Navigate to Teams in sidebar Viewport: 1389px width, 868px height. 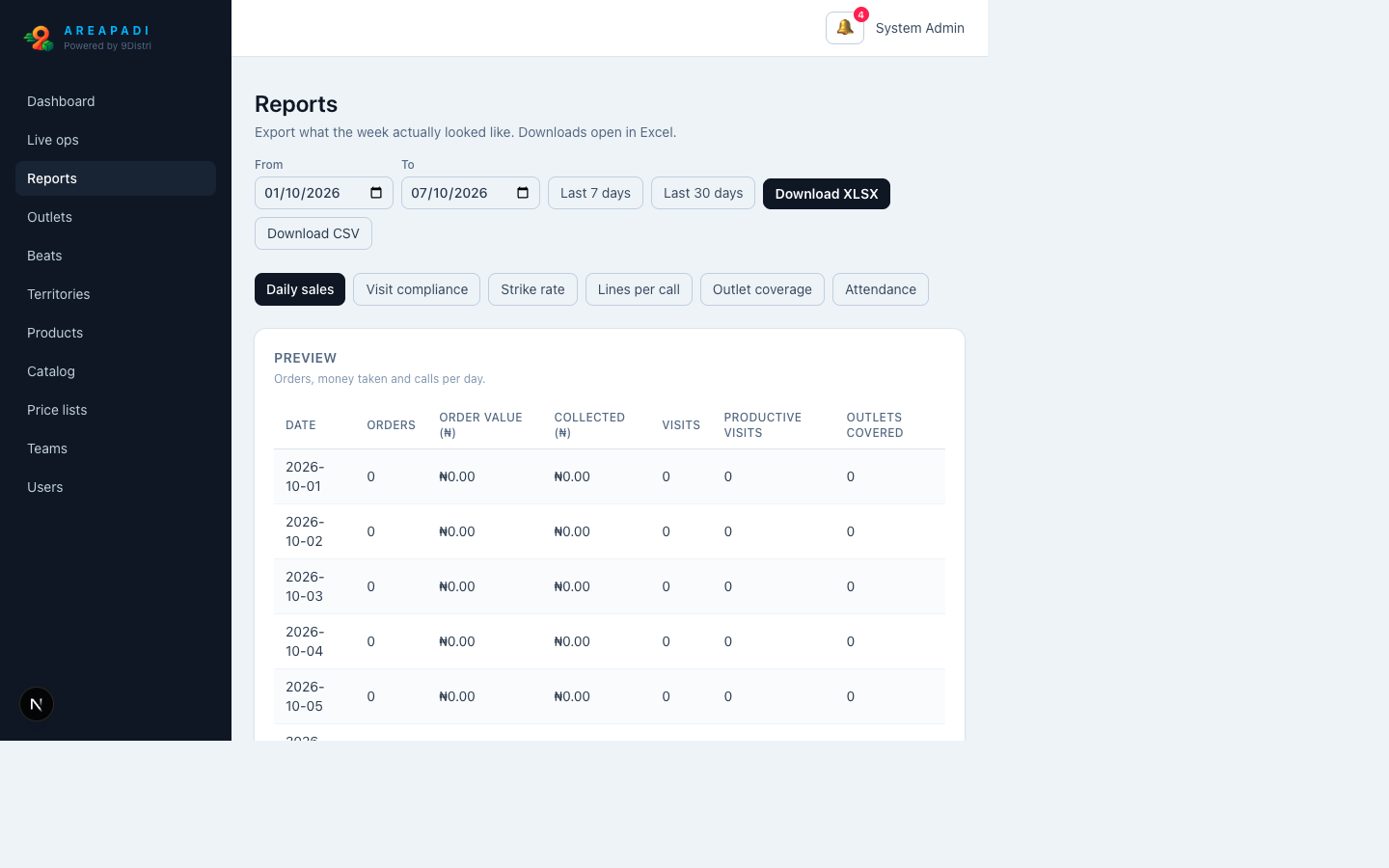[116, 448]
